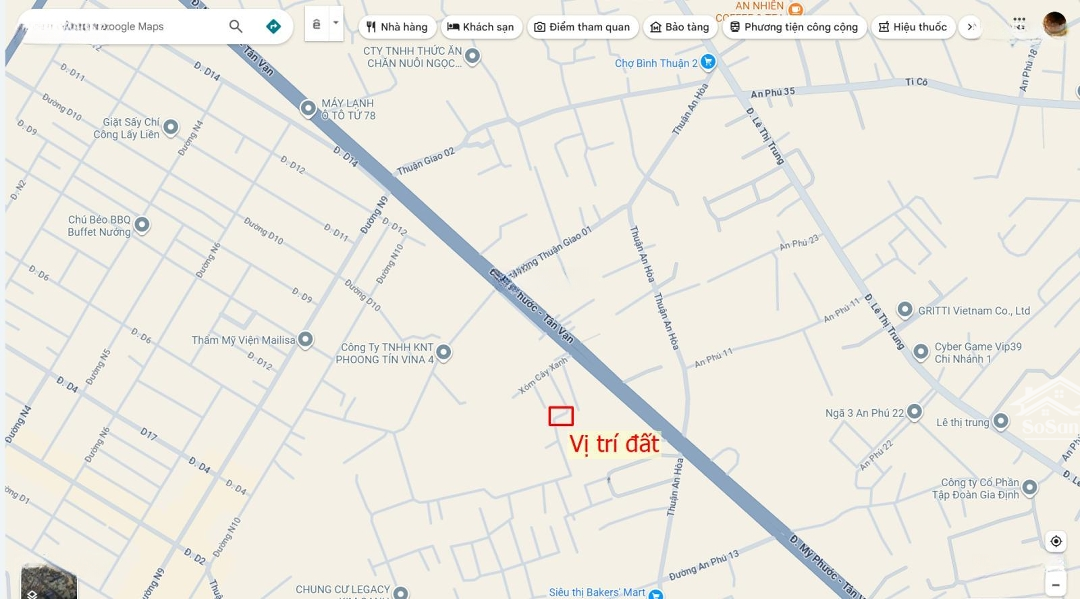
Task: Show Phương tiện công cộng places
Action: pos(794,27)
